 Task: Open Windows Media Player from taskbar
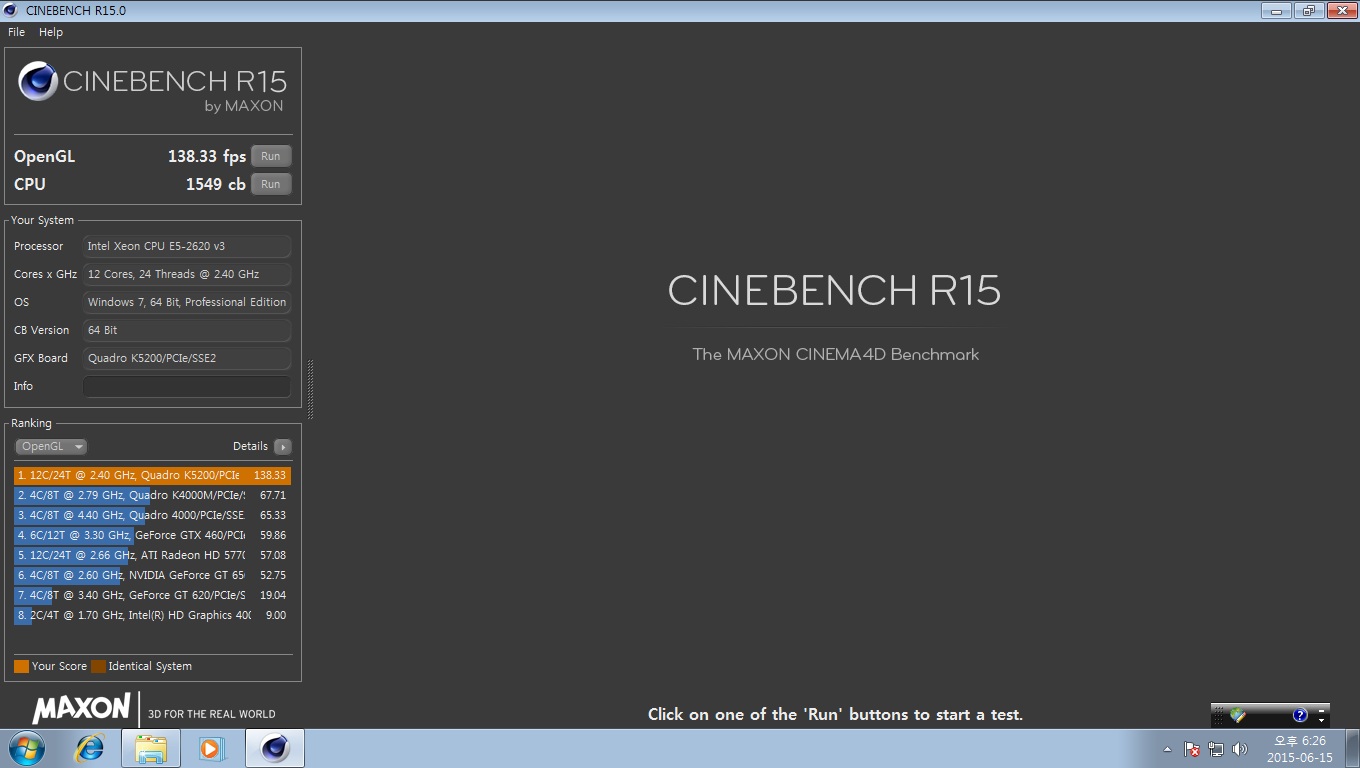tap(211, 748)
